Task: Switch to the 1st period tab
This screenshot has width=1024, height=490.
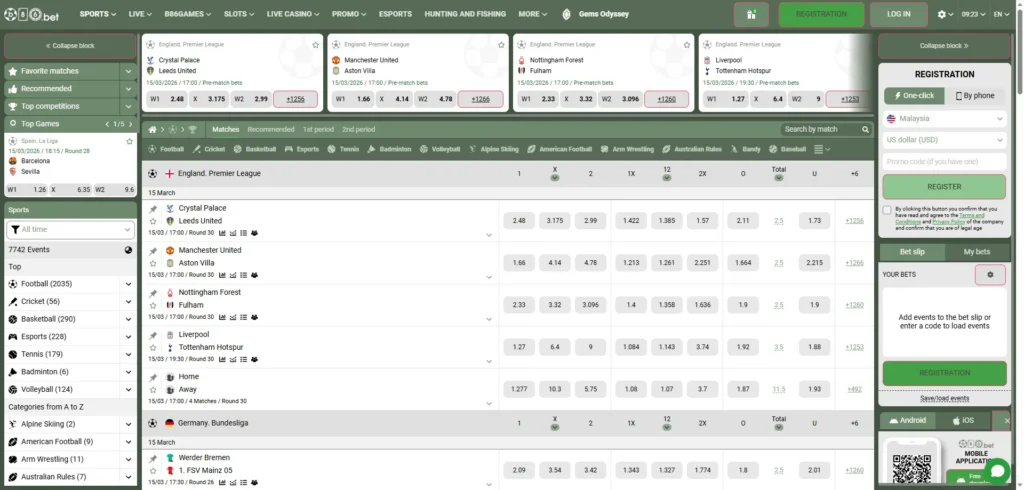Action: 318,129
